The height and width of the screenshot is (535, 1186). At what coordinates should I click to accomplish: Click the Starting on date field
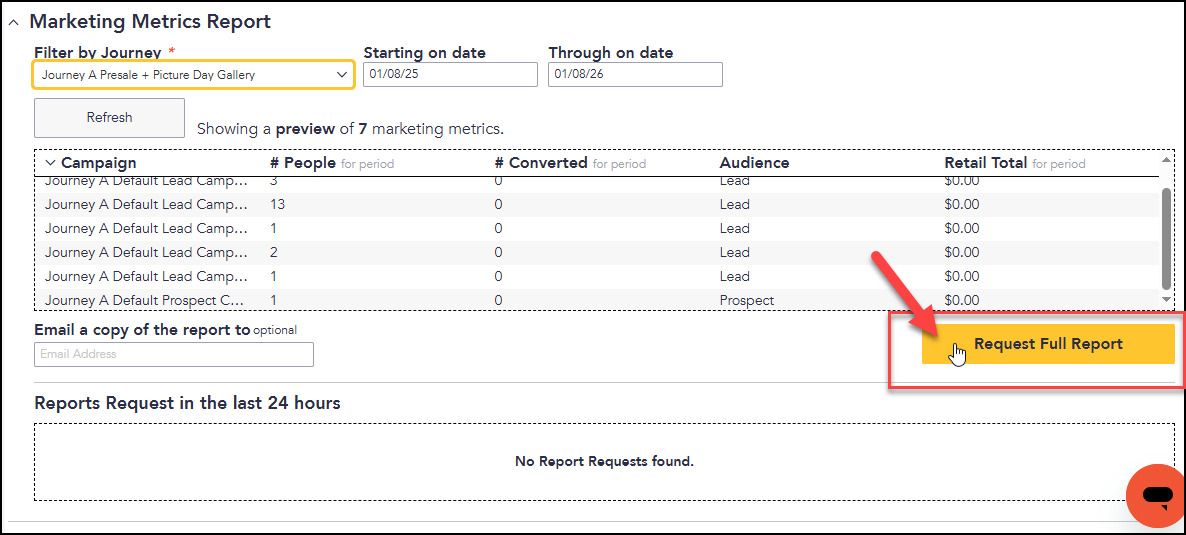point(450,75)
